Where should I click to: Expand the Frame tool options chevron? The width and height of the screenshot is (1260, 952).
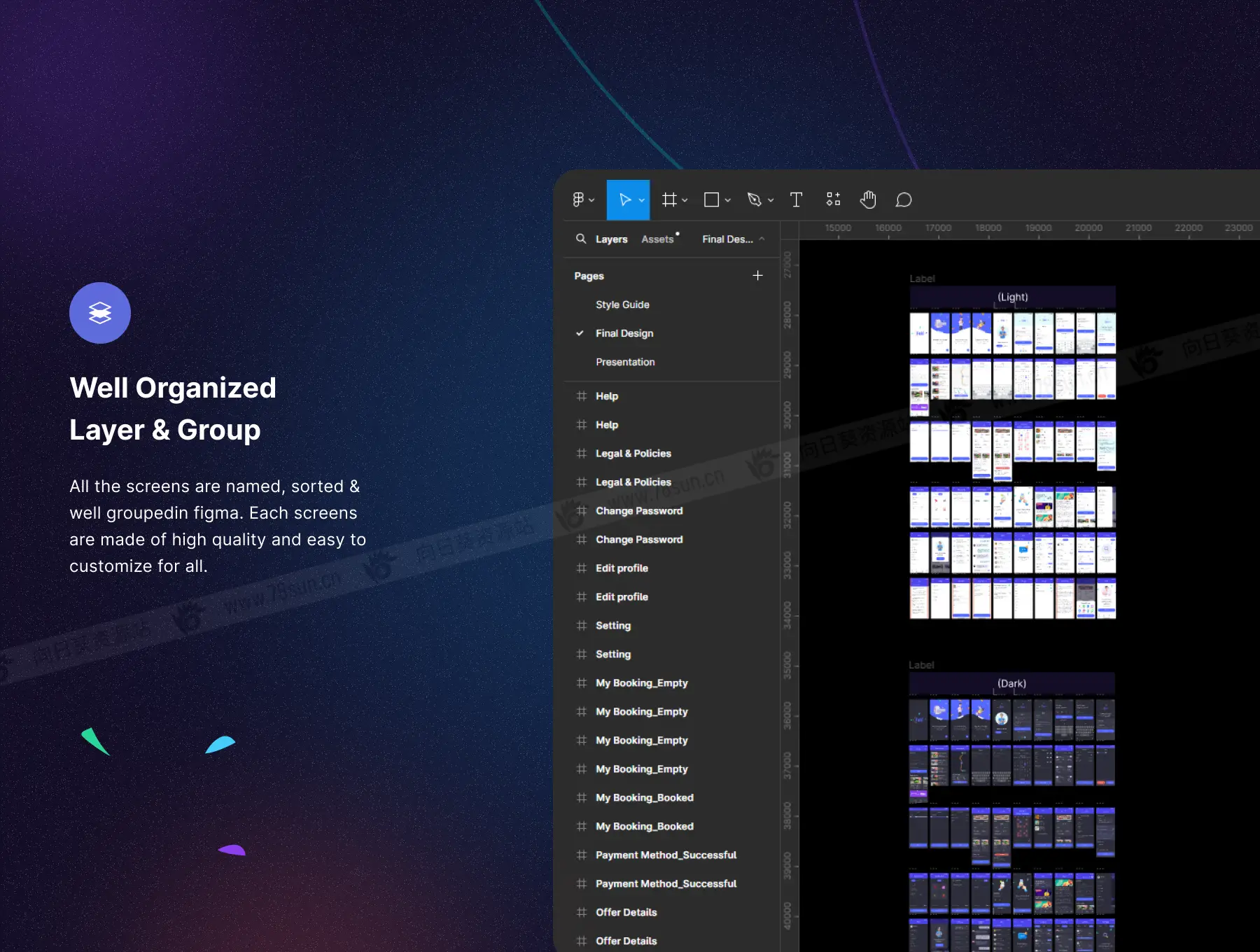pyautogui.click(x=685, y=200)
